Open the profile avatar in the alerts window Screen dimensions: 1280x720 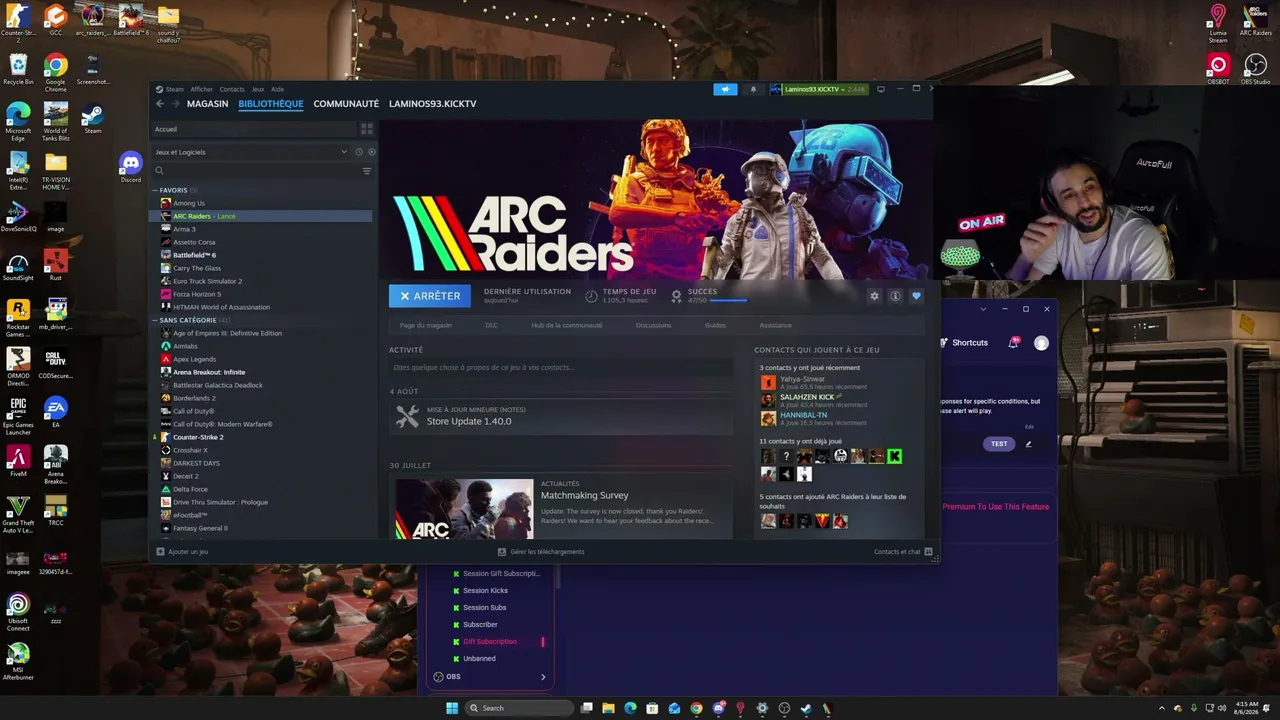tap(1041, 343)
